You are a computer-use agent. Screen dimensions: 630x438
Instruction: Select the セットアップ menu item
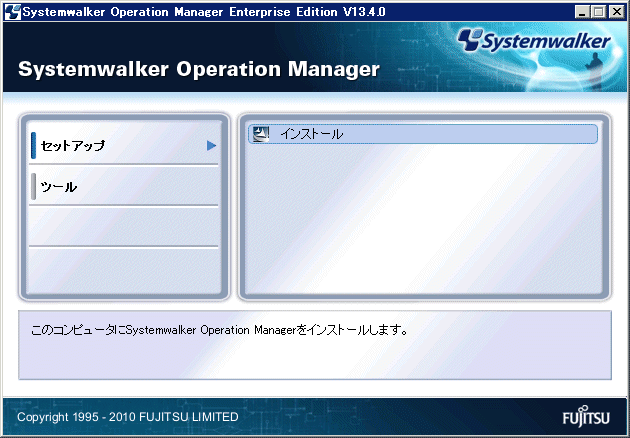tap(124, 145)
